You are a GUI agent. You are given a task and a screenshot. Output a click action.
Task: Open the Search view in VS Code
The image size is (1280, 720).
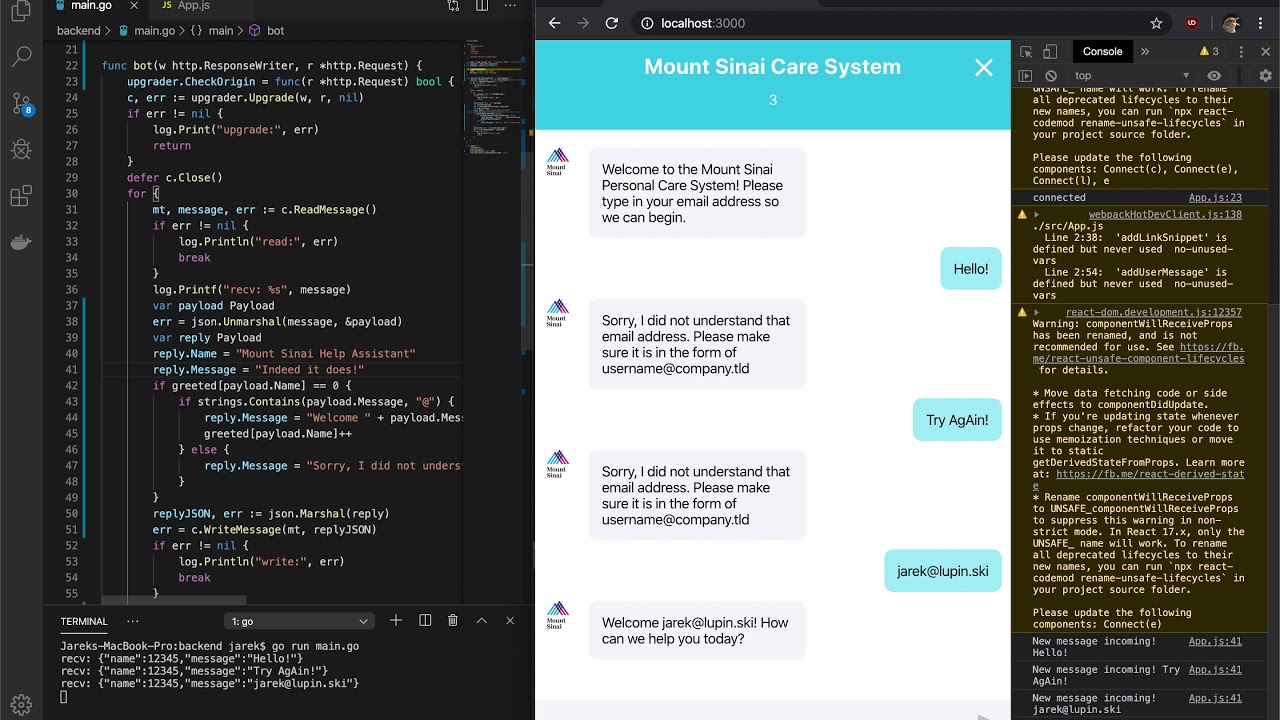tap(21, 56)
